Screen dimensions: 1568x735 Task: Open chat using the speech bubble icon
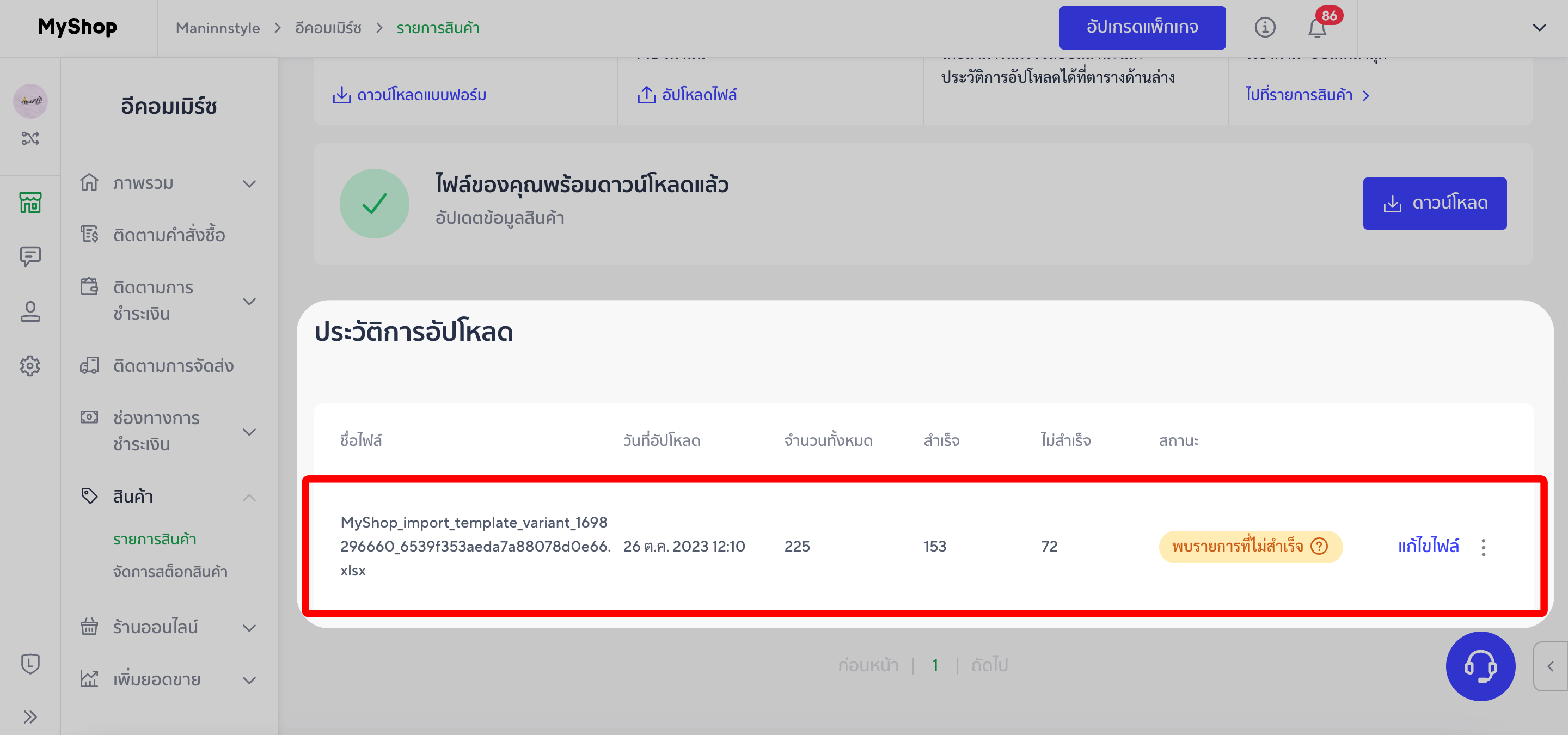30,255
